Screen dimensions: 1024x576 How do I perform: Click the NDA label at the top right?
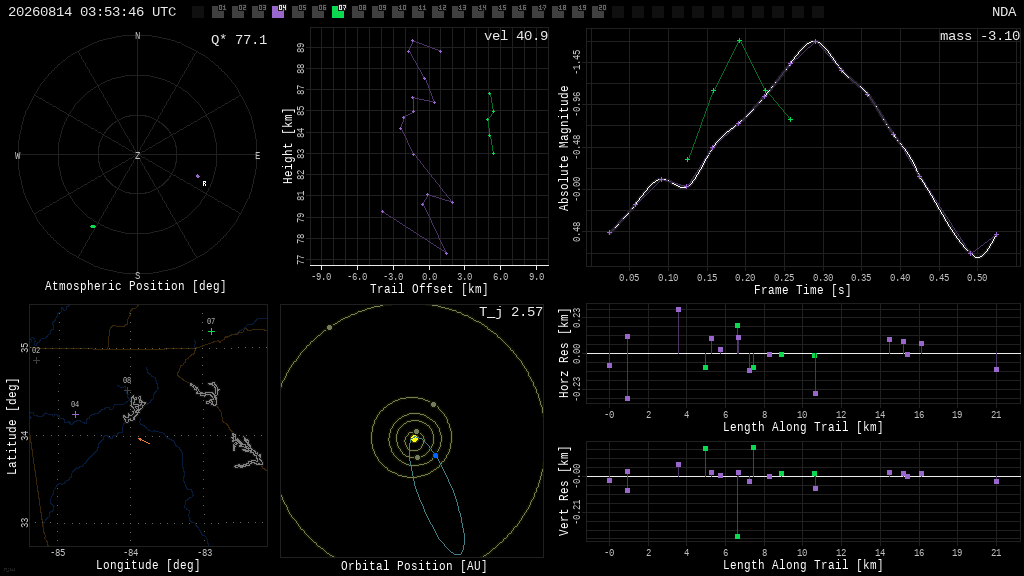tap(1004, 12)
